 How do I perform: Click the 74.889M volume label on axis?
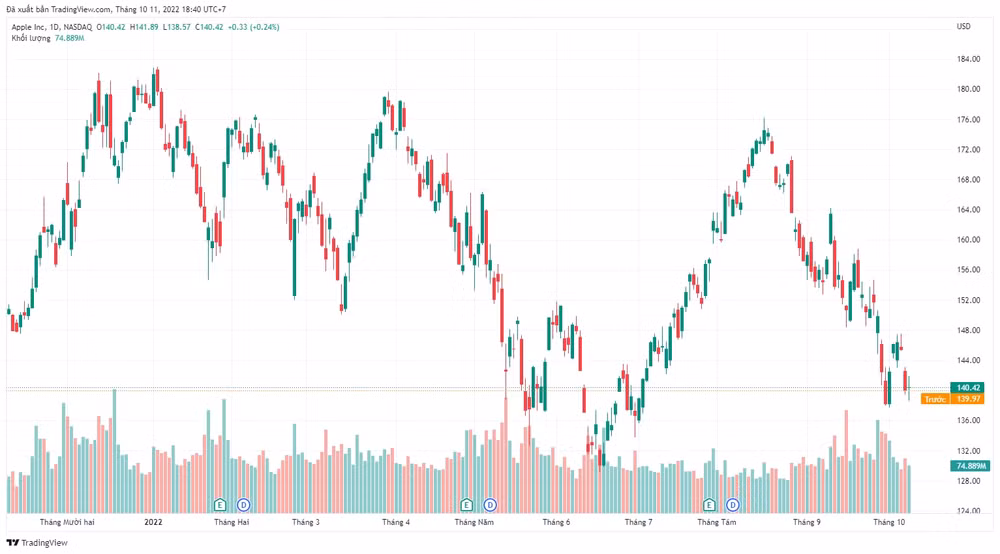970,466
